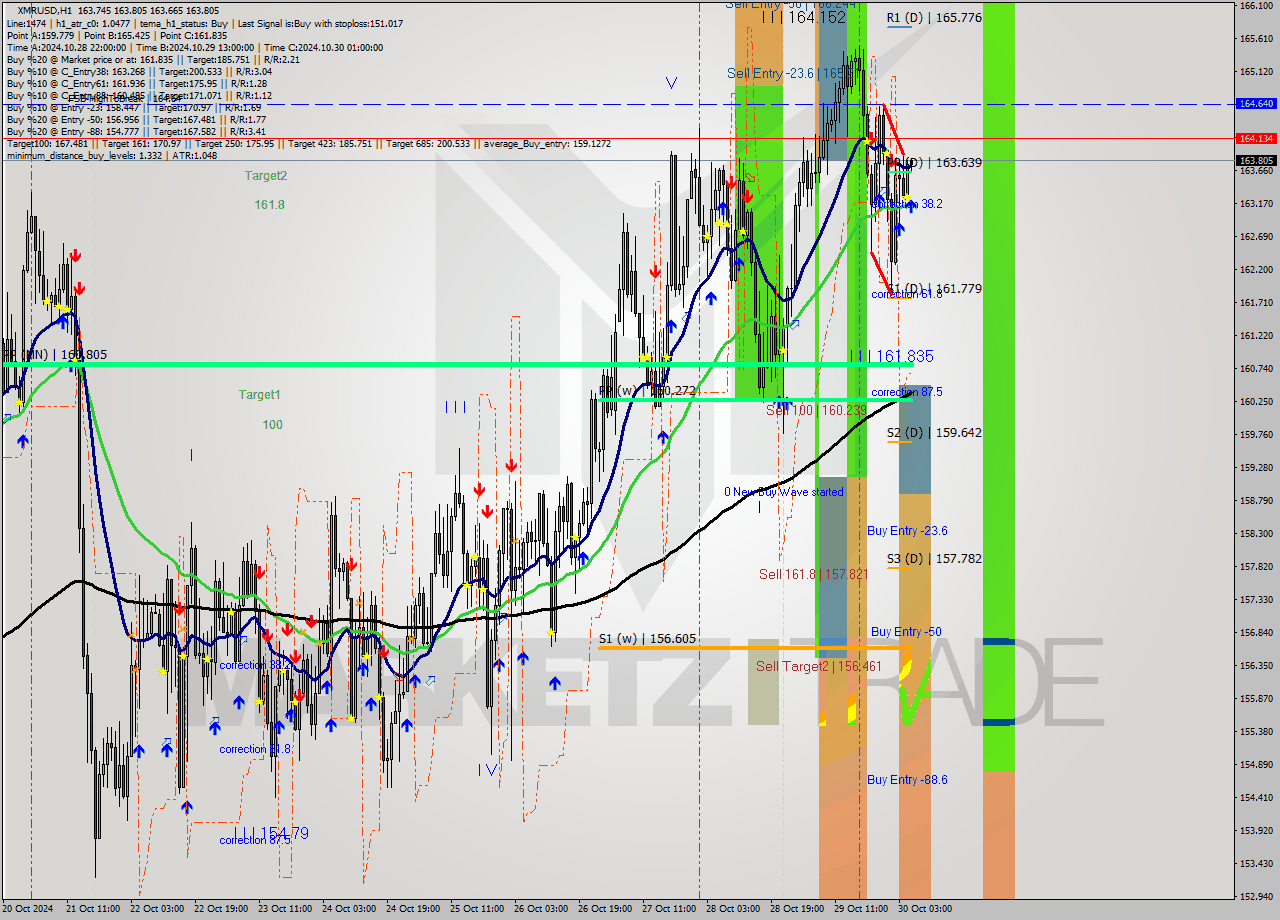1280x920 pixels.
Task: Click the S1 (w) | 156.605 label
Action: pos(648,639)
